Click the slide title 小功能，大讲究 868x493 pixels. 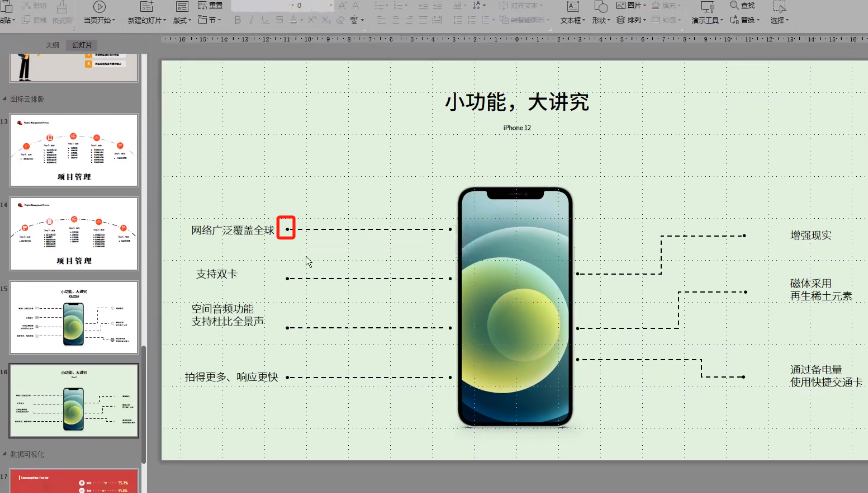tap(516, 102)
